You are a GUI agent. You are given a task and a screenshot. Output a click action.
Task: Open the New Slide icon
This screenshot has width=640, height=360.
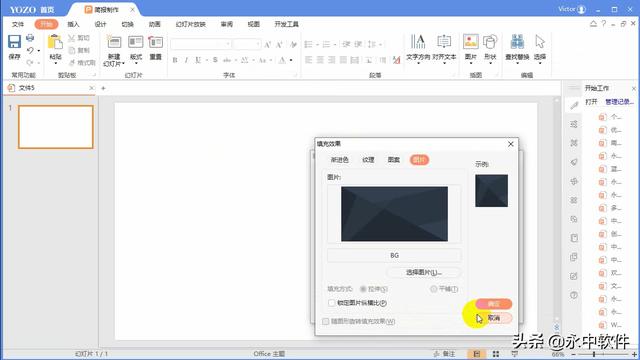click(114, 42)
